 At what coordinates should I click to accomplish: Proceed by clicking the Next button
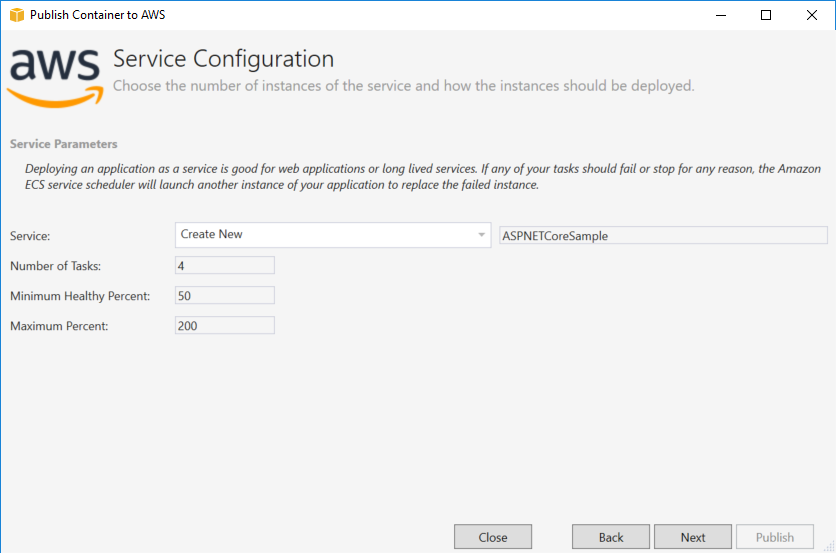[x=693, y=537]
